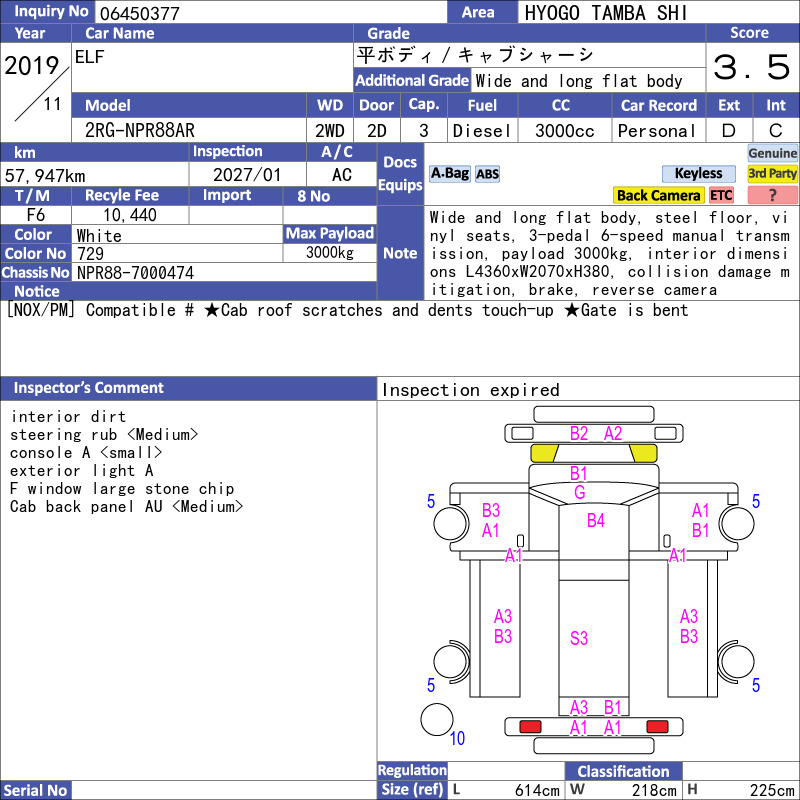The width and height of the screenshot is (800, 800).
Task: Click inspection date 2027/01
Action: coord(247,175)
